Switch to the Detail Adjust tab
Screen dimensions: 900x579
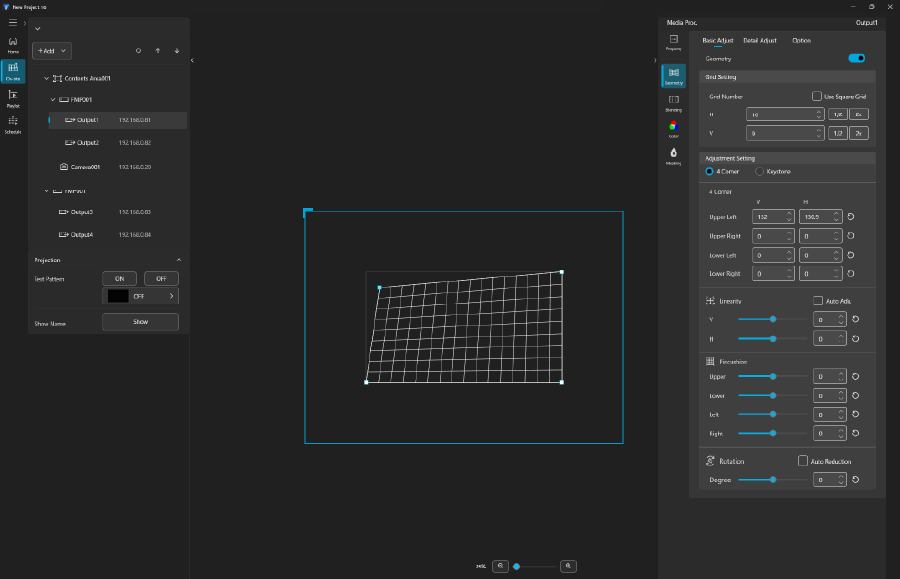point(759,41)
